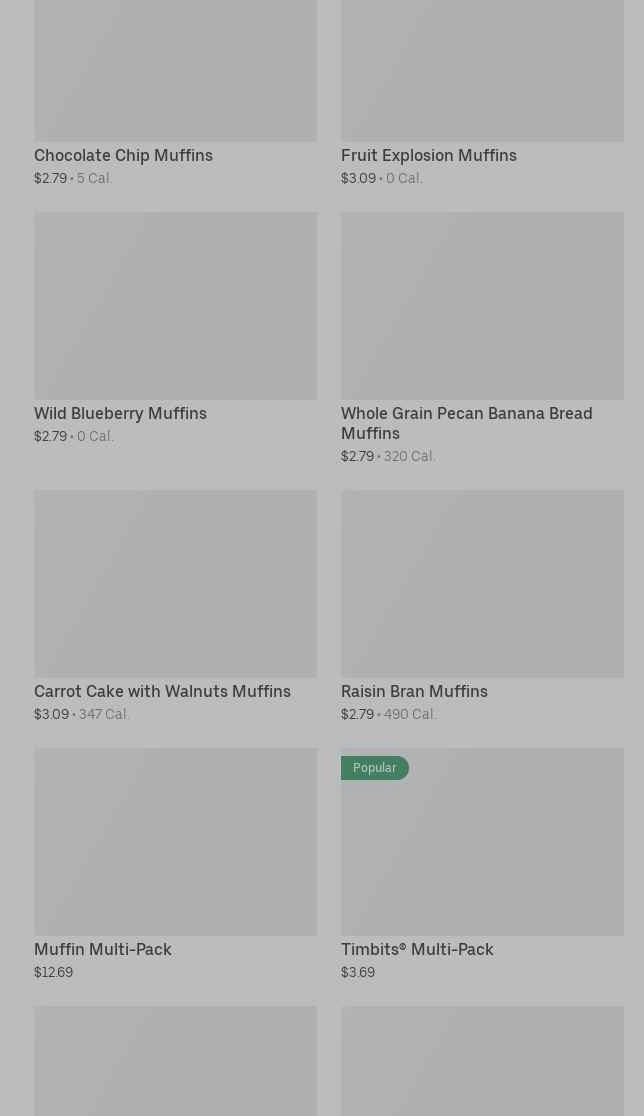Select the Muffin Multi-Pack title
This screenshot has width=644, height=1116.
[102, 950]
